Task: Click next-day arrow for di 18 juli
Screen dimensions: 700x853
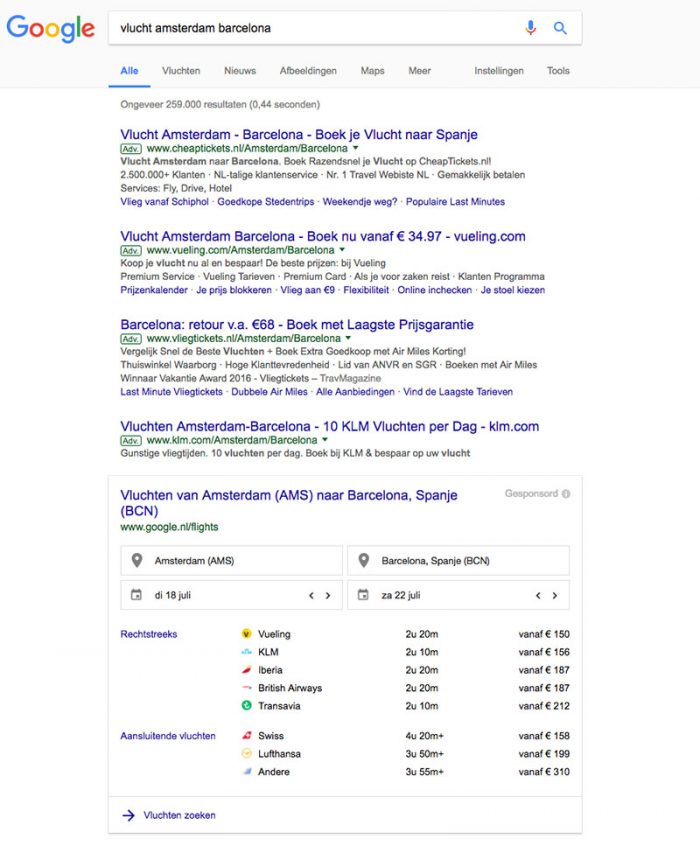Action: [x=327, y=596]
